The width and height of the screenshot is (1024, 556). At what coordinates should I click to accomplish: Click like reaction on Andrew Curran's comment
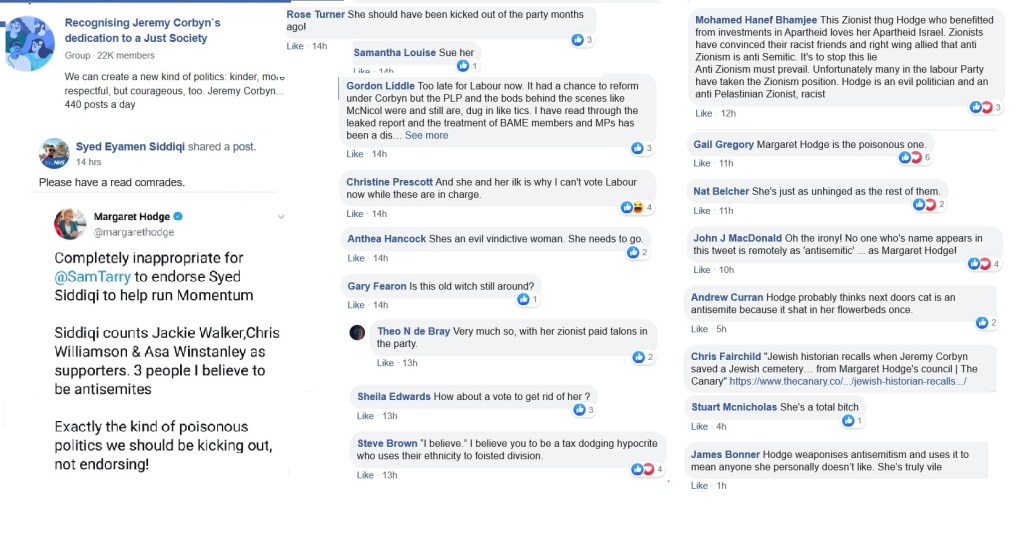[982, 323]
